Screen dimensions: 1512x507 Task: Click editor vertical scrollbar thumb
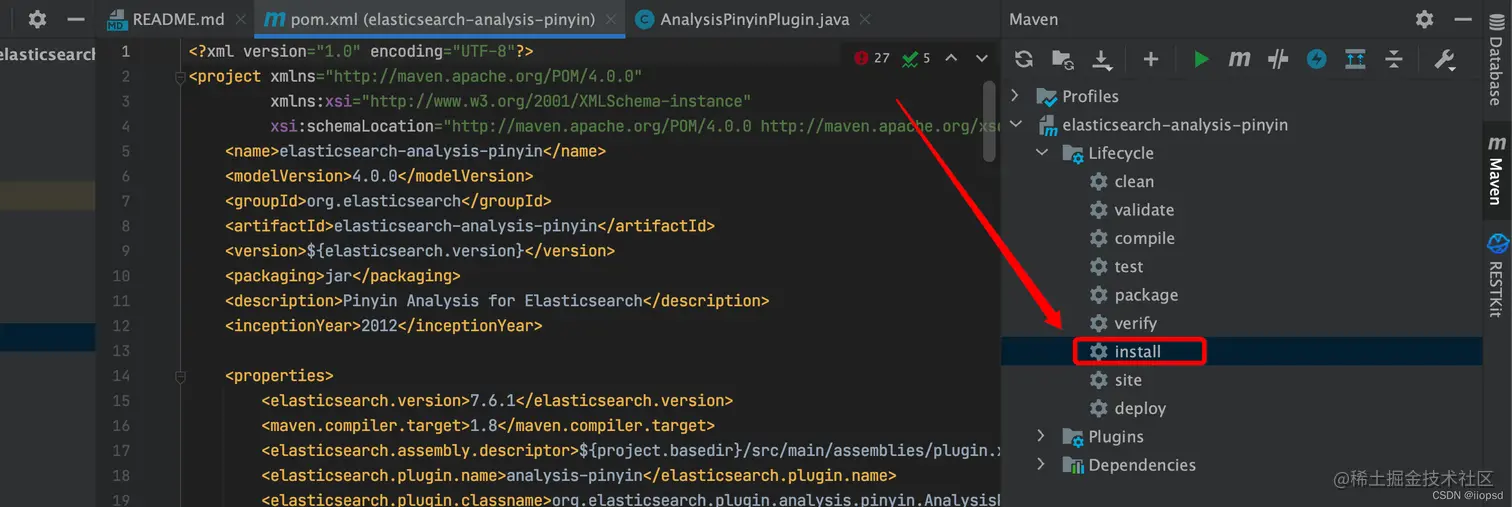click(x=988, y=121)
